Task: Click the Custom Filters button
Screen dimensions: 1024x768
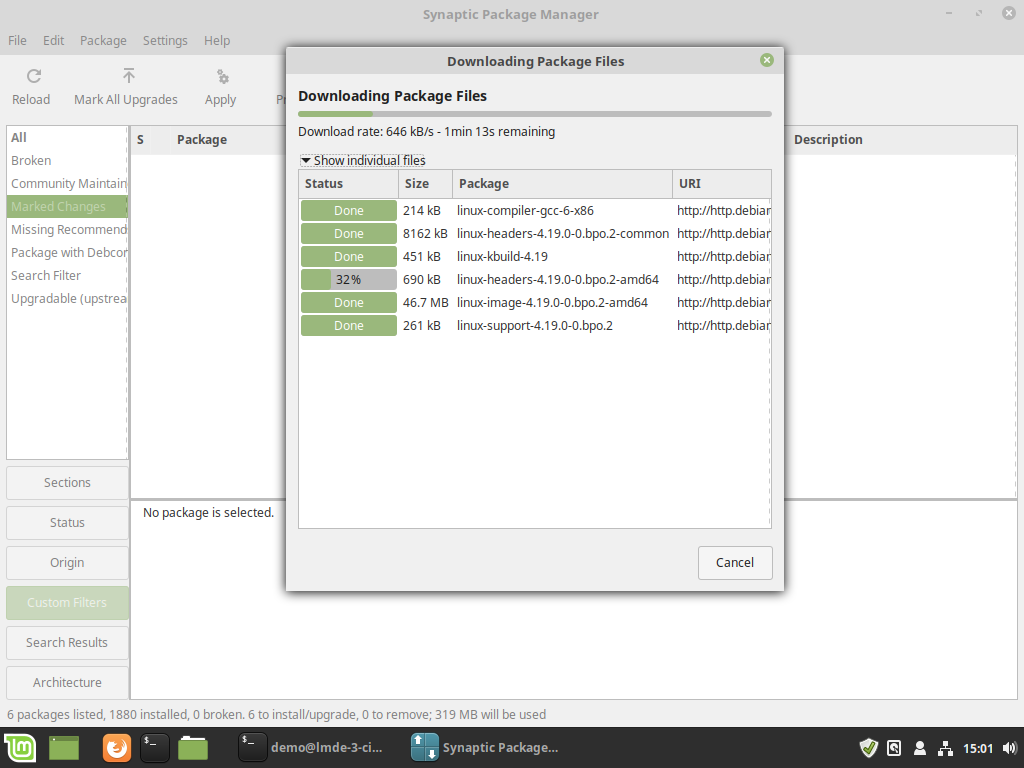Action: click(x=67, y=603)
